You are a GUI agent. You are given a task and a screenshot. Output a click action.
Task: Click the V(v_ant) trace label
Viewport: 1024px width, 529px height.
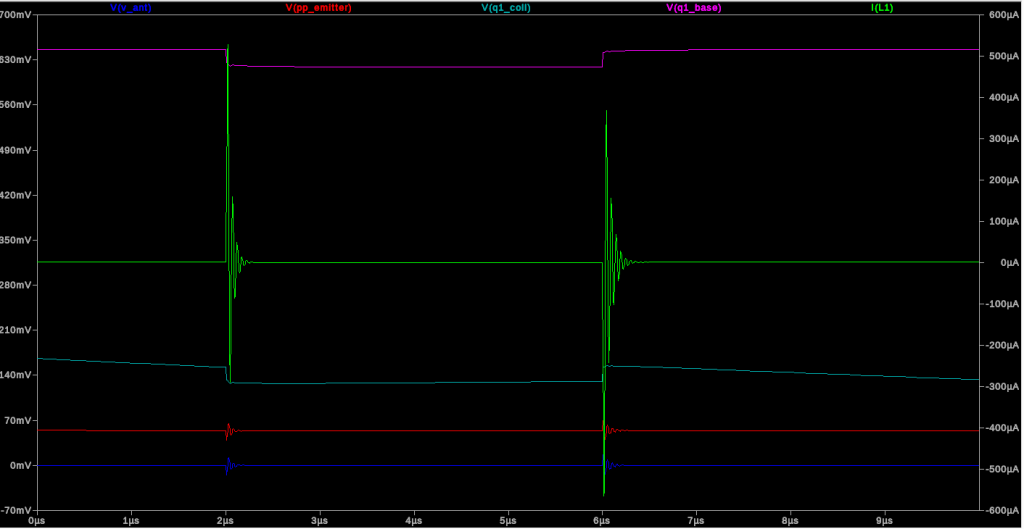click(131, 8)
